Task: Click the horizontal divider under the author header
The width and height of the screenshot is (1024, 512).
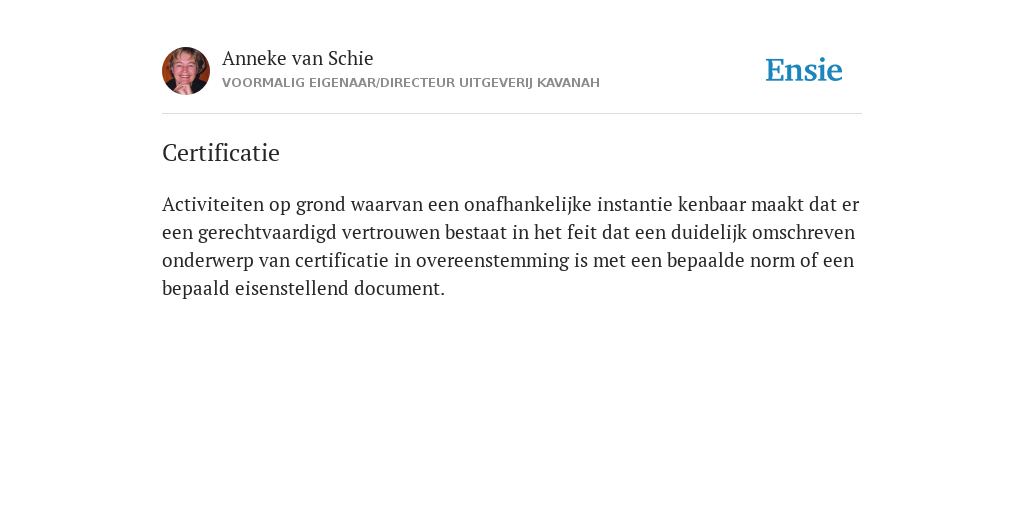Action: pyautogui.click(x=512, y=114)
